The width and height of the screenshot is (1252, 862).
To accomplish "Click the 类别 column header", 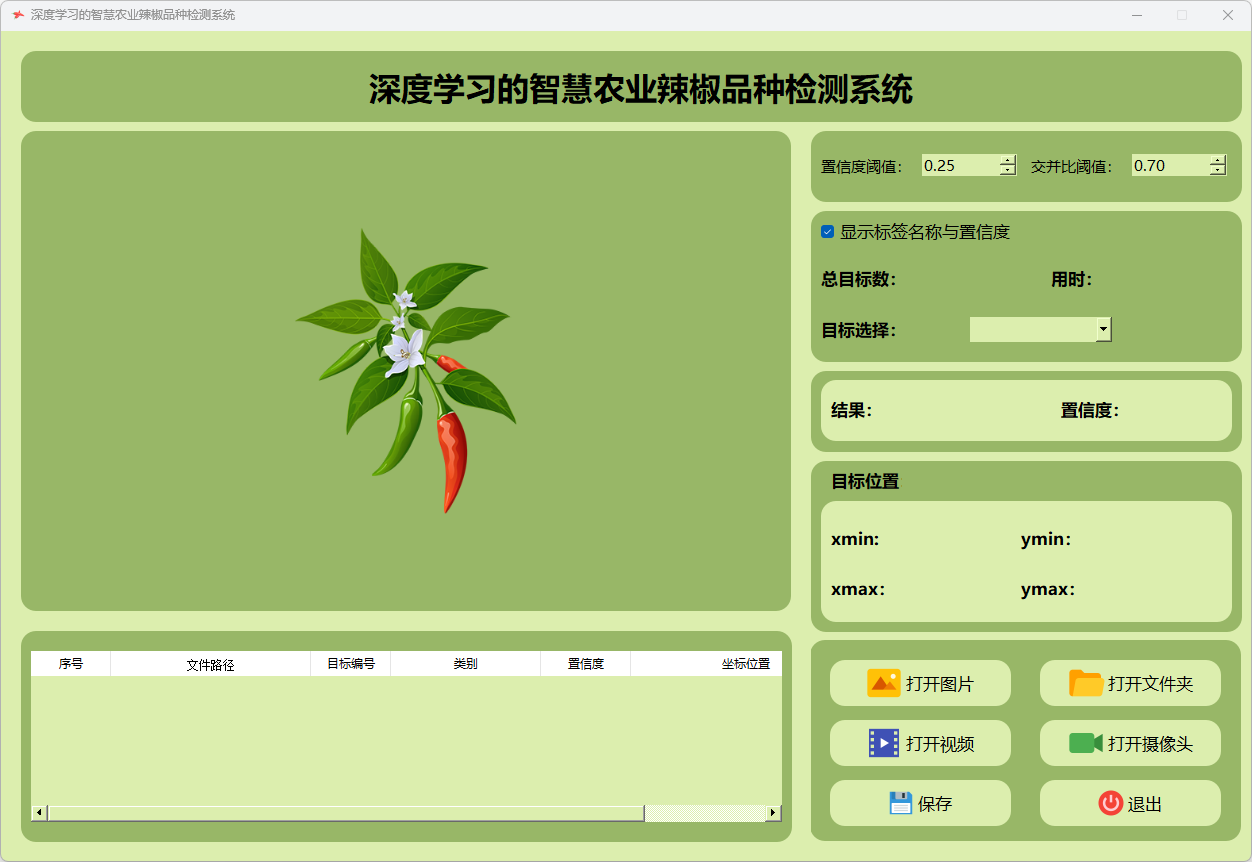I will [465, 664].
